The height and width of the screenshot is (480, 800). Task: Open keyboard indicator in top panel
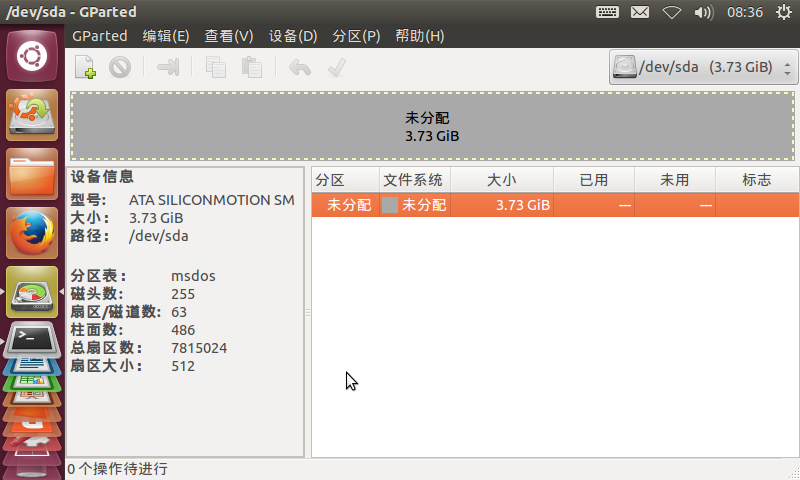tap(607, 12)
